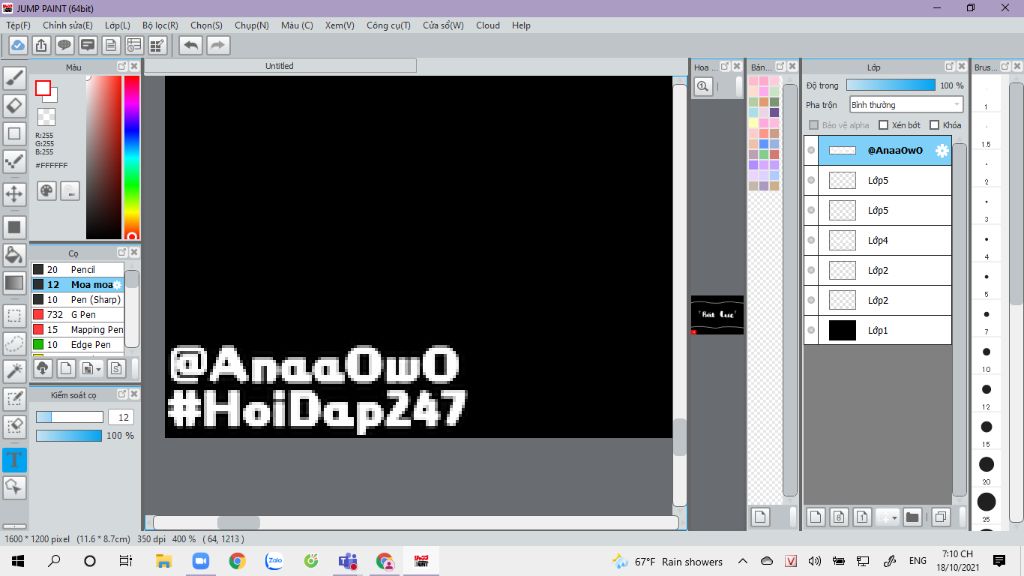Select the Magic Wand tool

click(x=14, y=371)
